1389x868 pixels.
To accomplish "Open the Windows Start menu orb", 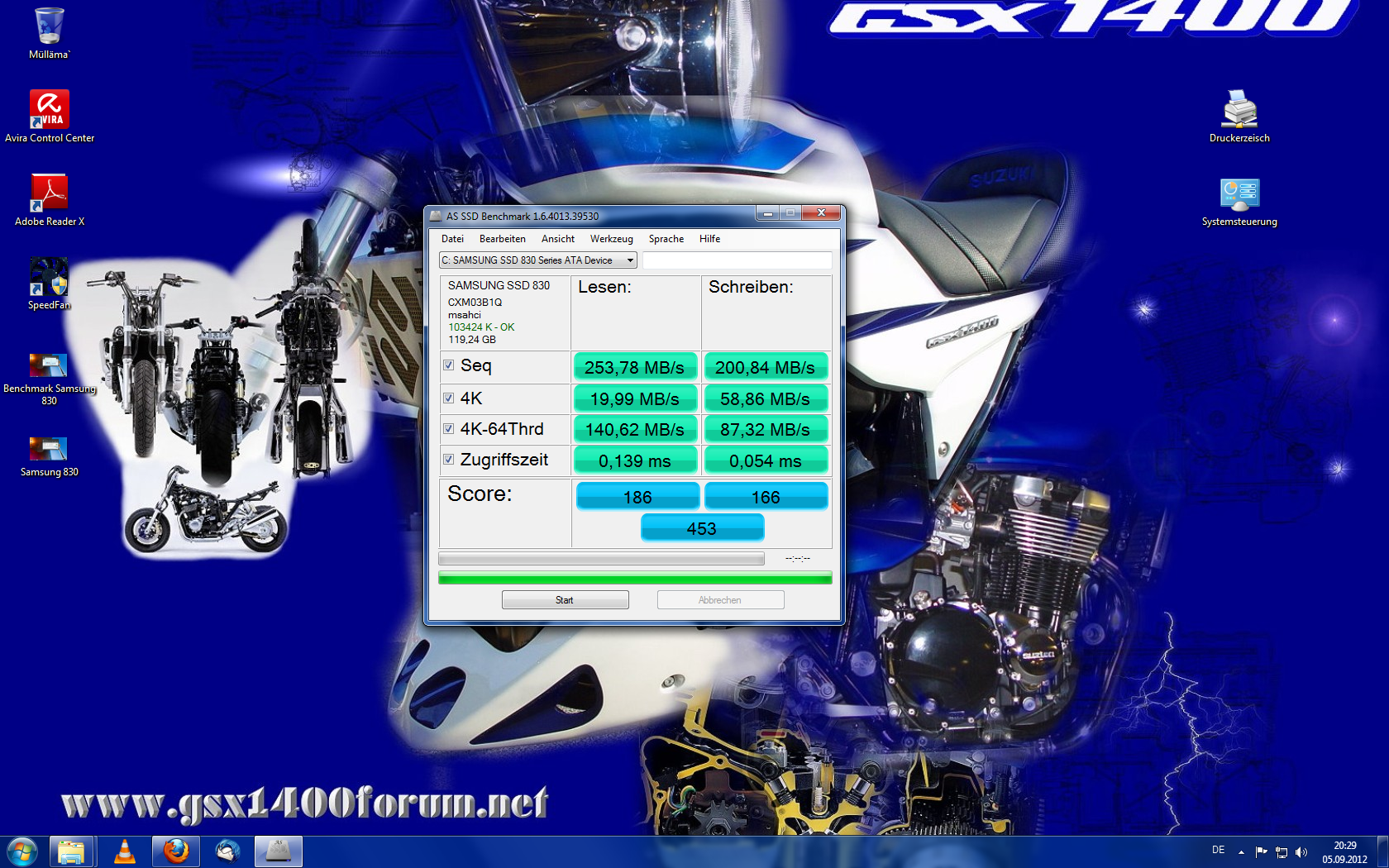I will coord(22,851).
